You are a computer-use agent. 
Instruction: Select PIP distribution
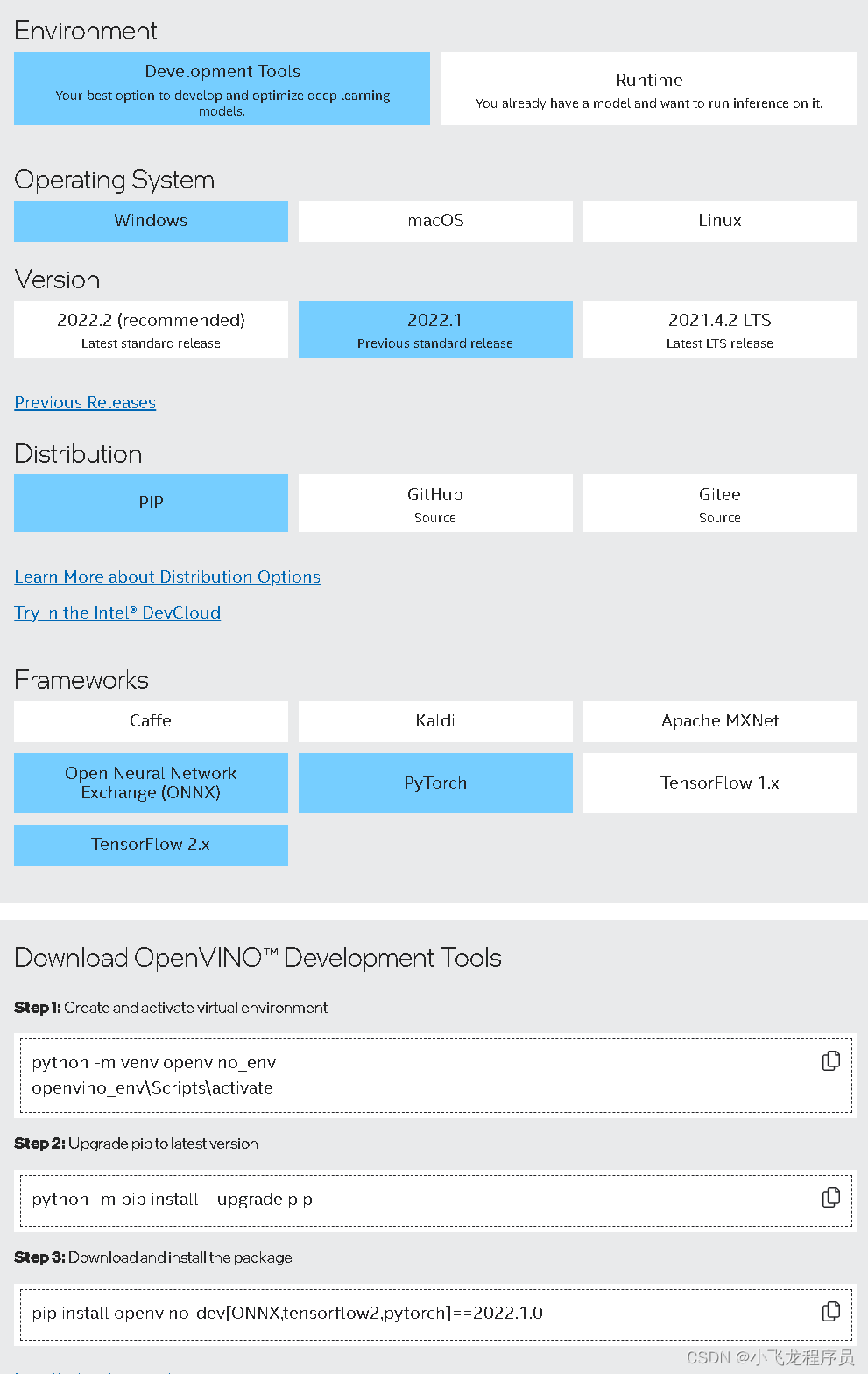click(151, 503)
